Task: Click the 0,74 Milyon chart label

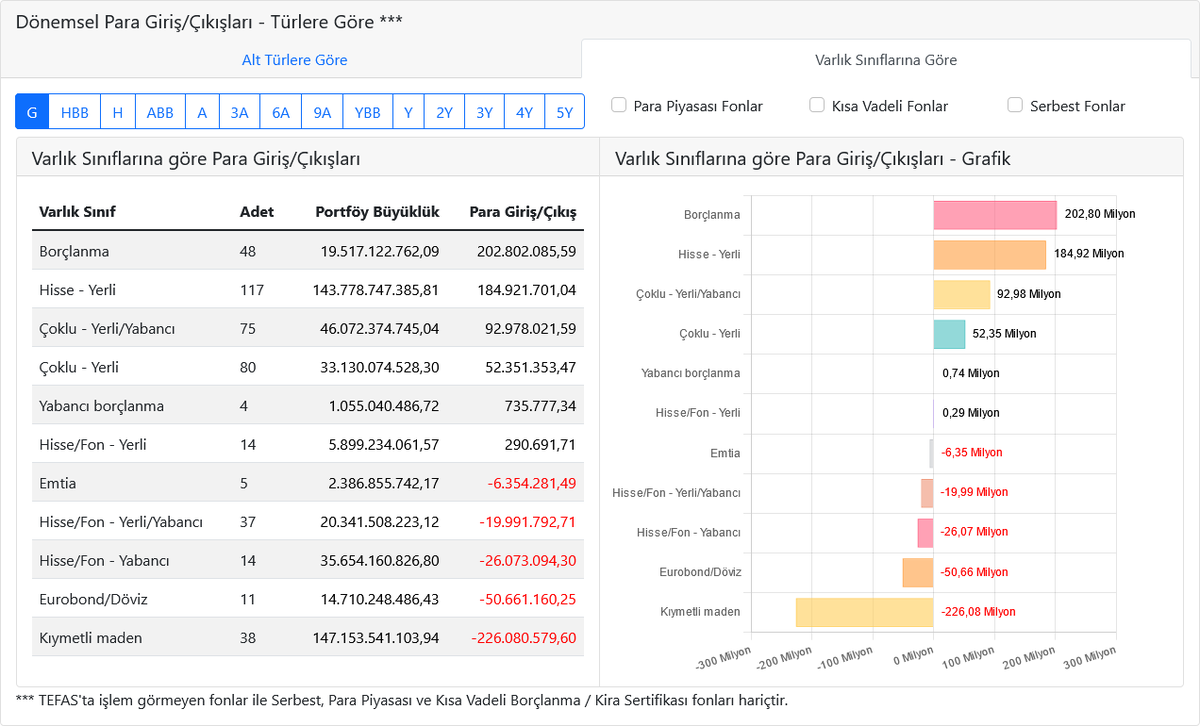Action: click(x=970, y=373)
